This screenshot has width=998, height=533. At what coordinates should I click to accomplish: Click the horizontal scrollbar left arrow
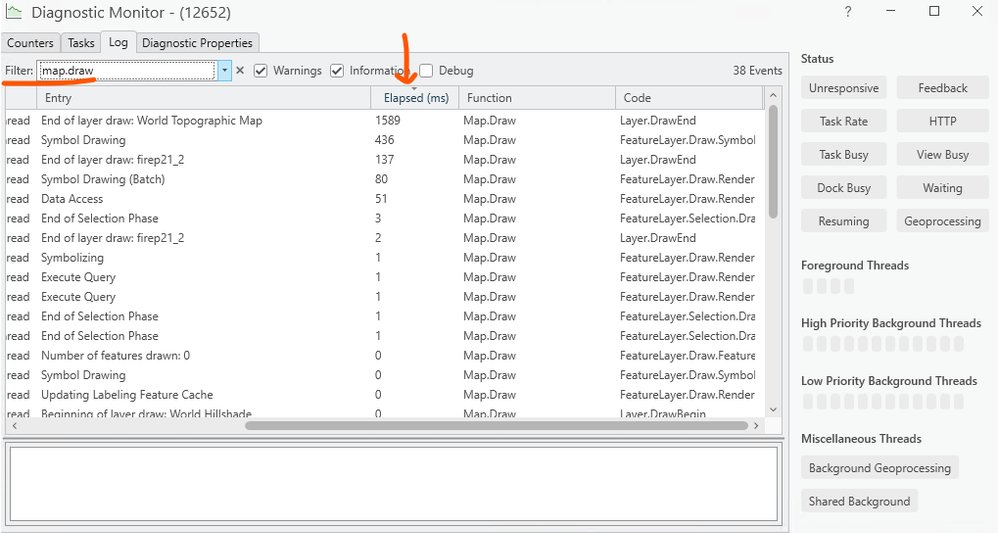[15, 425]
